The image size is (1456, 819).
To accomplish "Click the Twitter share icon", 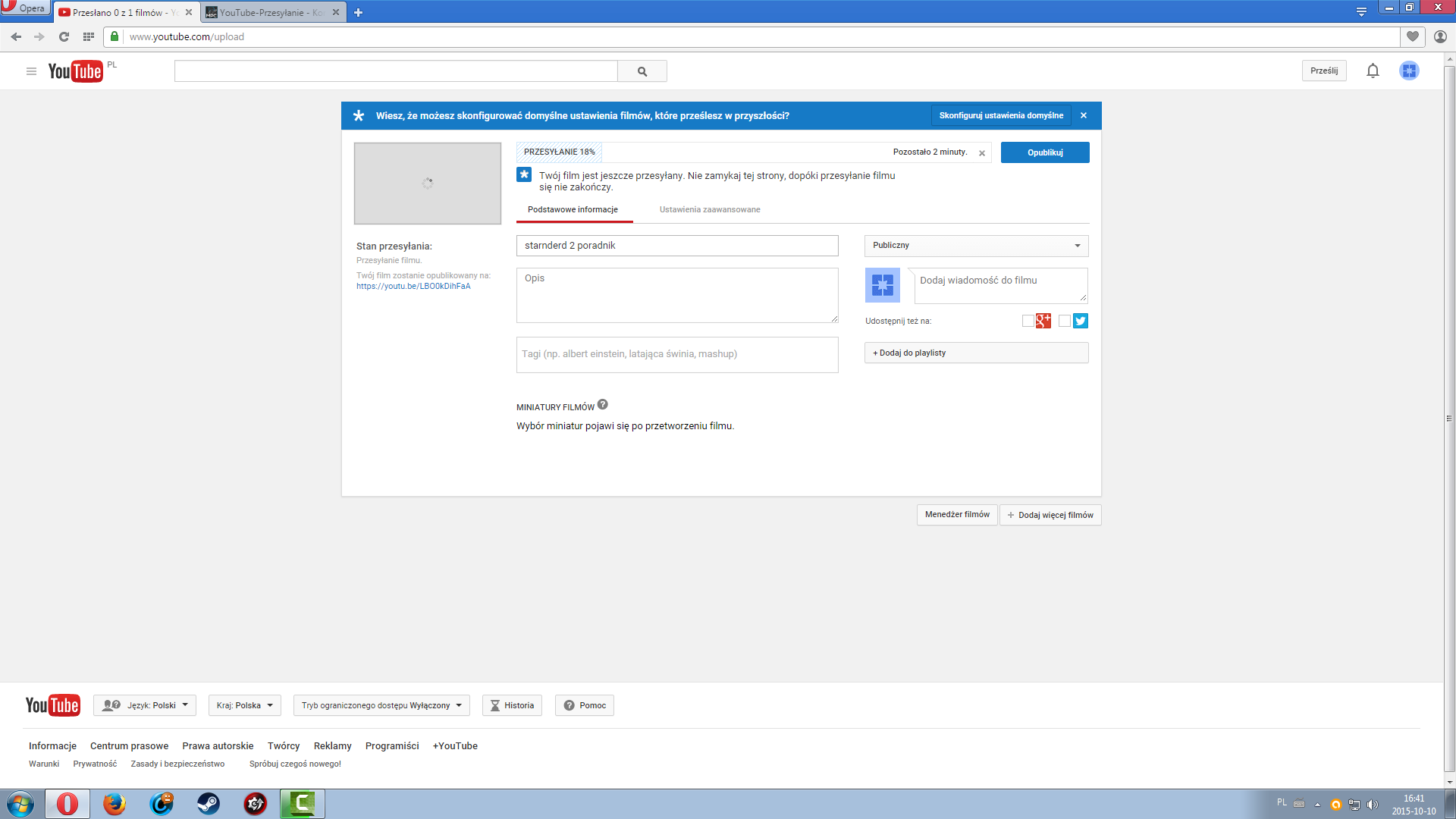I will point(1081,321).
